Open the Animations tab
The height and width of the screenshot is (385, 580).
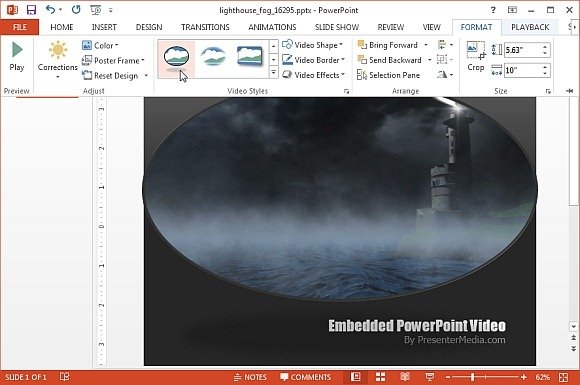(x=272, y=27)
